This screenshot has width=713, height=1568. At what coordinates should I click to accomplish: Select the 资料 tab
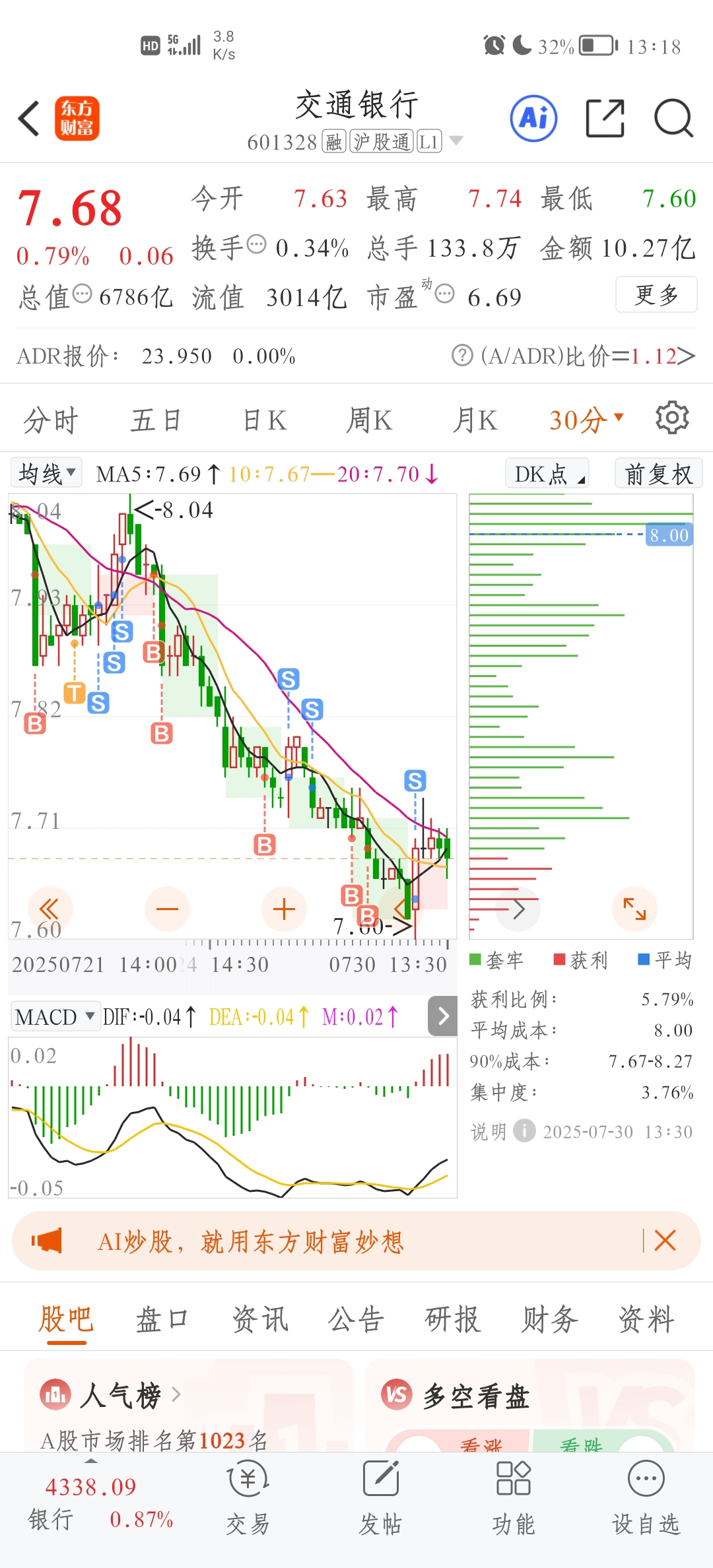coord(646,1320)
